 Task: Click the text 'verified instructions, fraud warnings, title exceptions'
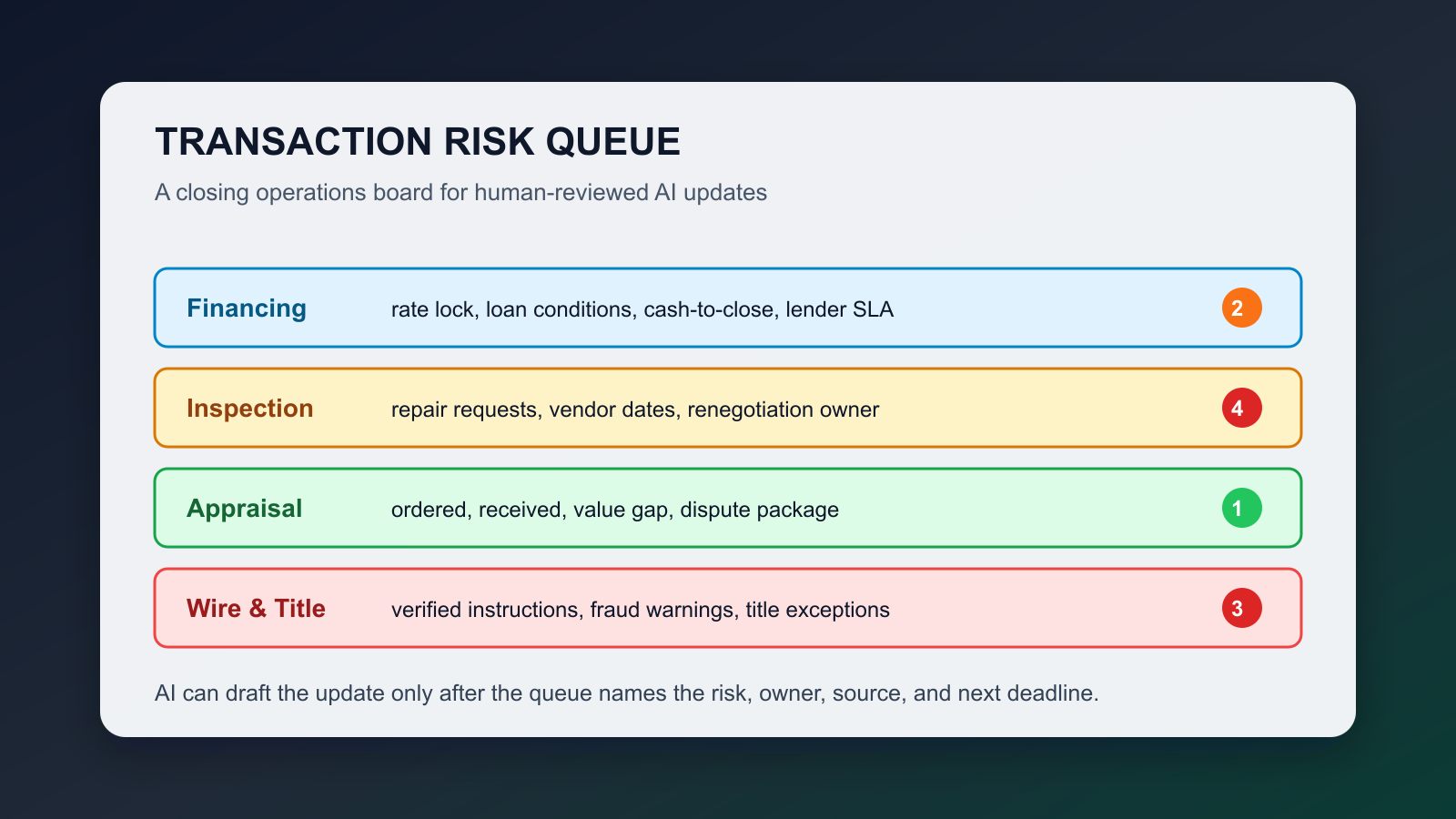pyautogui.click(x=641, y=610)
